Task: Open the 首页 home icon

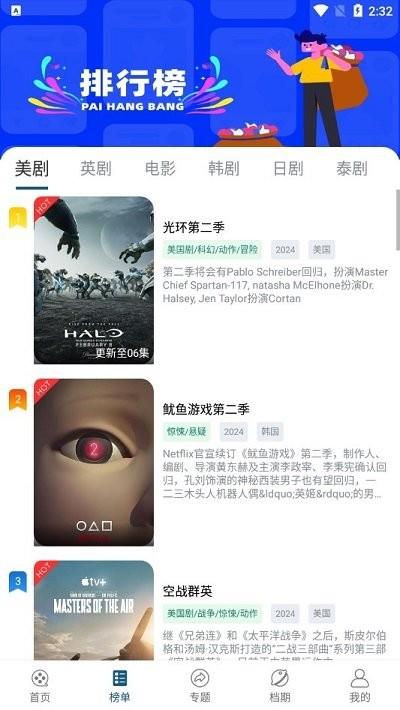Action: (40, 678)
